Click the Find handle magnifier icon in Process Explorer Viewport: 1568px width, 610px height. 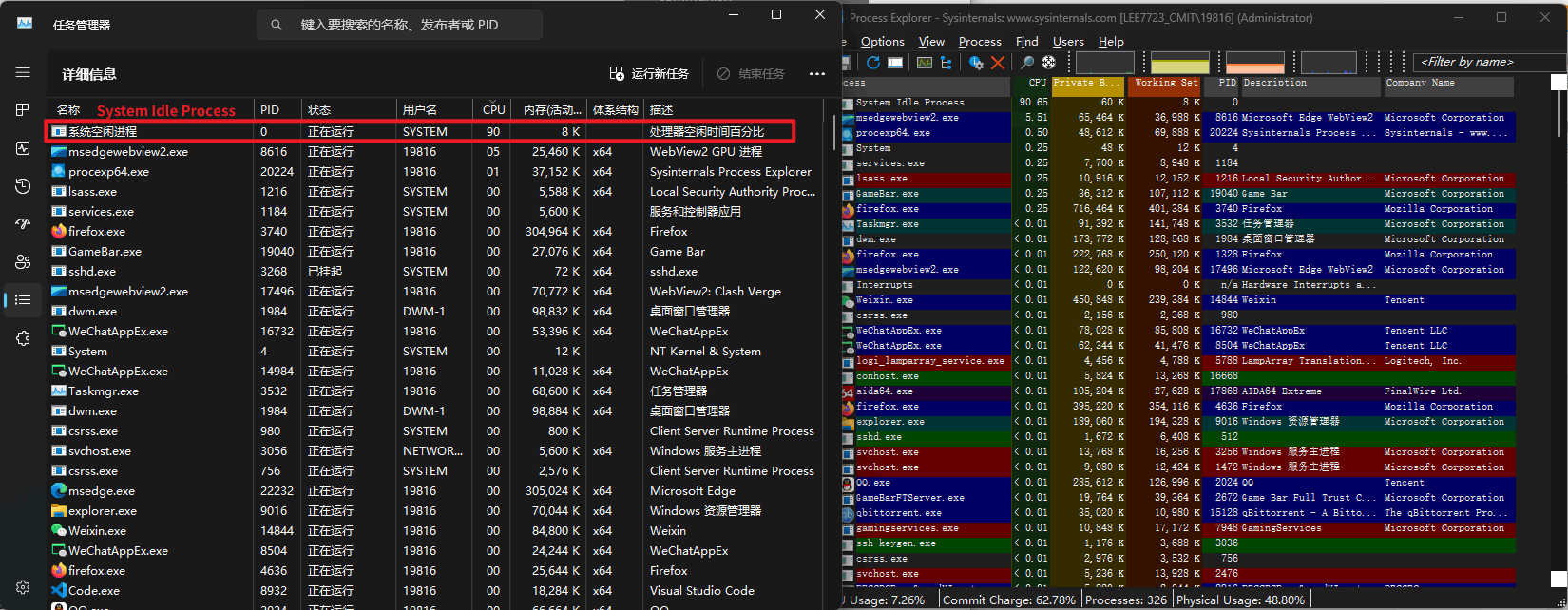coord(1027,63)
